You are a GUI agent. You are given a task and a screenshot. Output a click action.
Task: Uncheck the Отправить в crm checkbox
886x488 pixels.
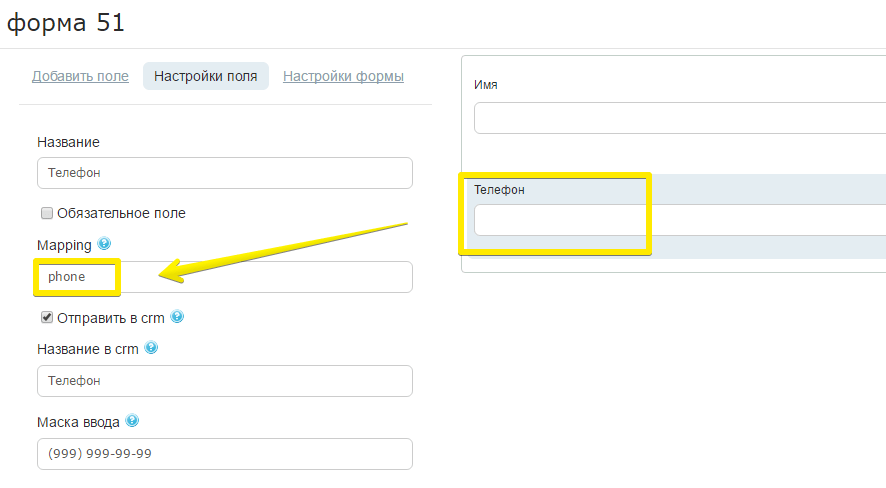tap(47, 317)
